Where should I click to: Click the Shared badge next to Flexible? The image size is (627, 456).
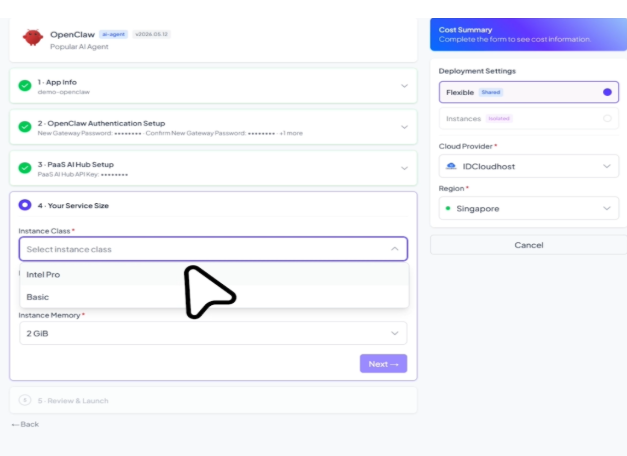click(x=491, y=92)
